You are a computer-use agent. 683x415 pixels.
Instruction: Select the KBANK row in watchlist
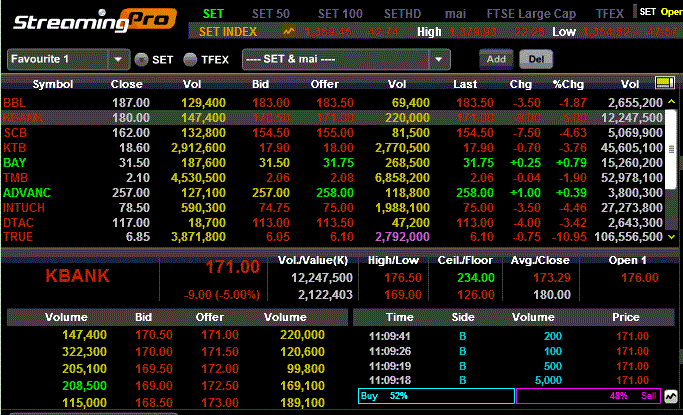click(x=333, y=118)
